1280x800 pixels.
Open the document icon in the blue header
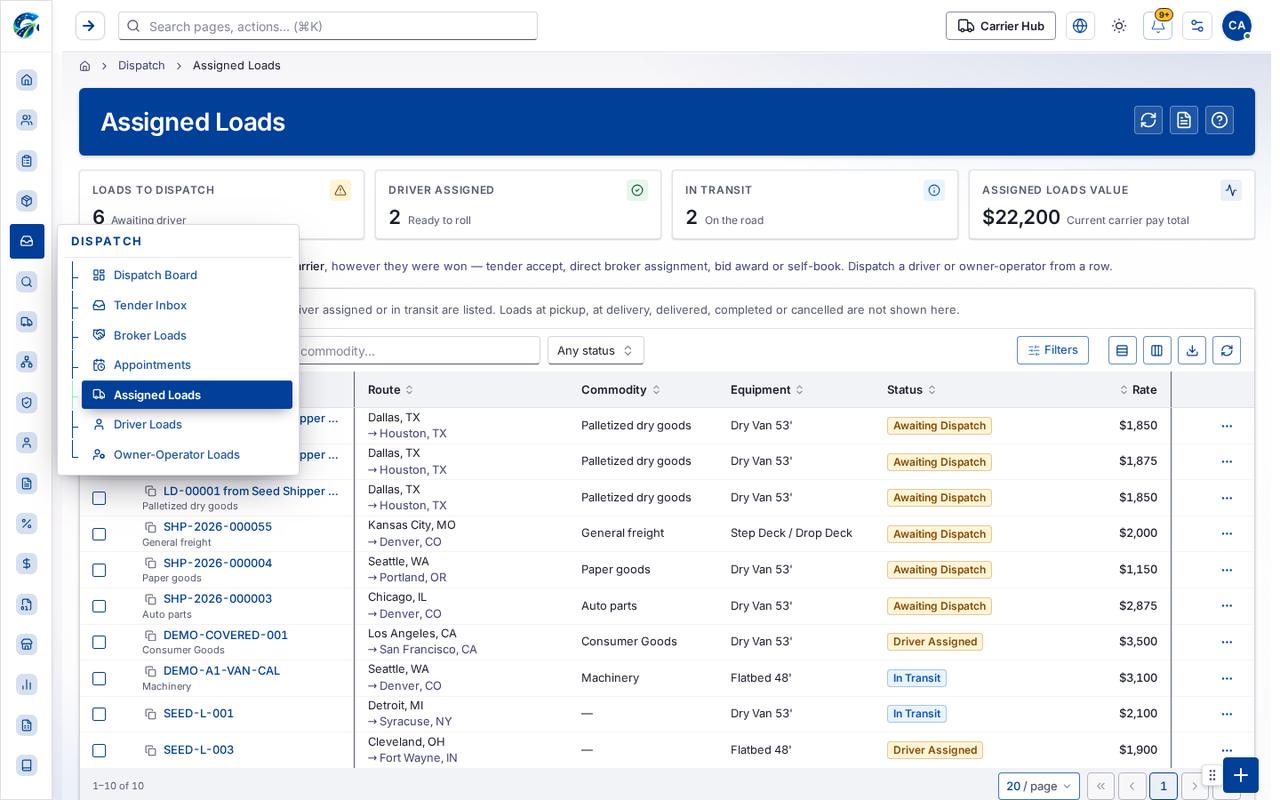pyautogui.click(x=1184, y=120)
